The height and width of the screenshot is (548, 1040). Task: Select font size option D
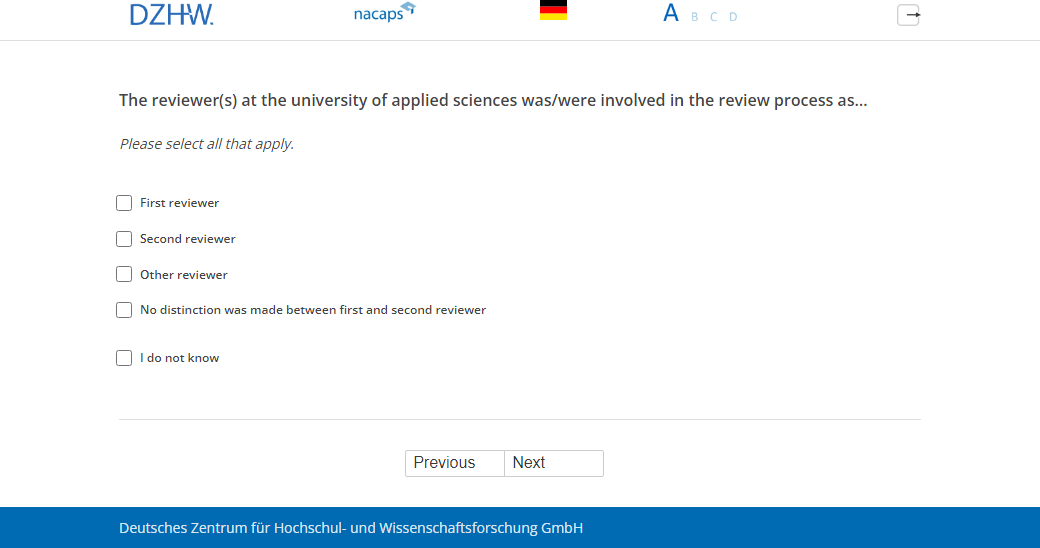(x=733, y=17)
